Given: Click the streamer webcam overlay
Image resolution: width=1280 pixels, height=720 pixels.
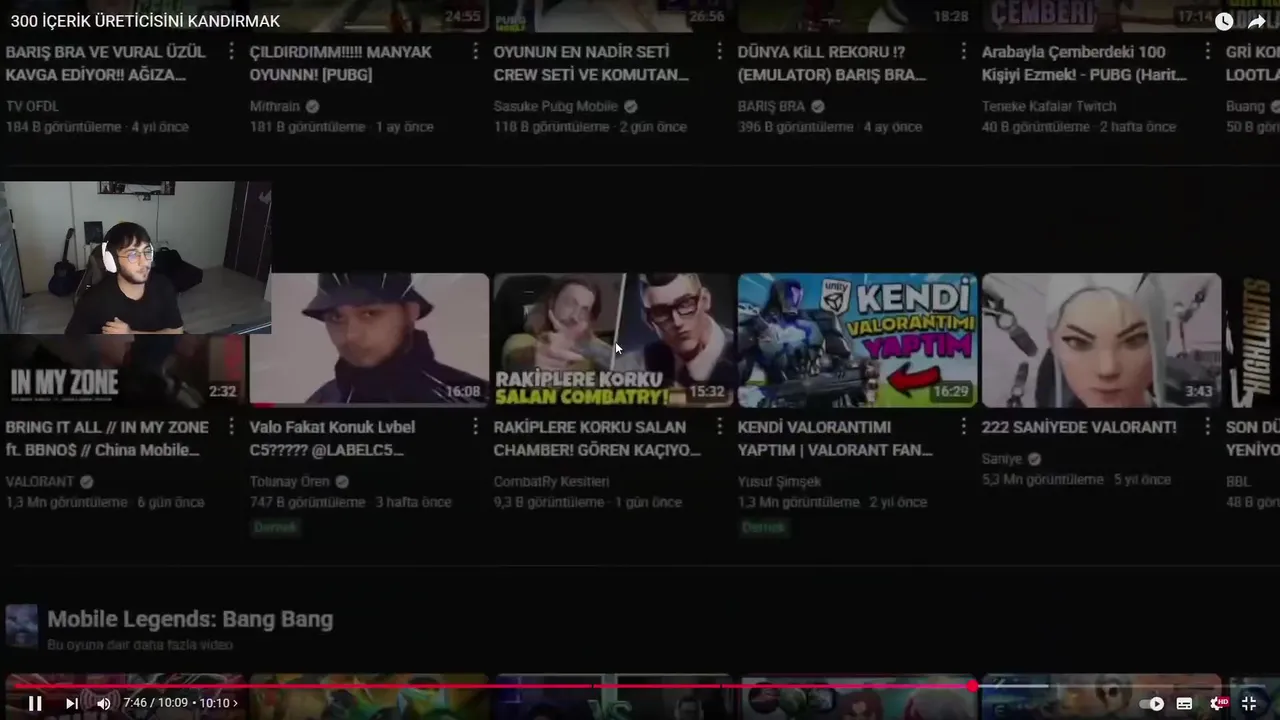Looking at the screenshot, I should pos(135,258).
